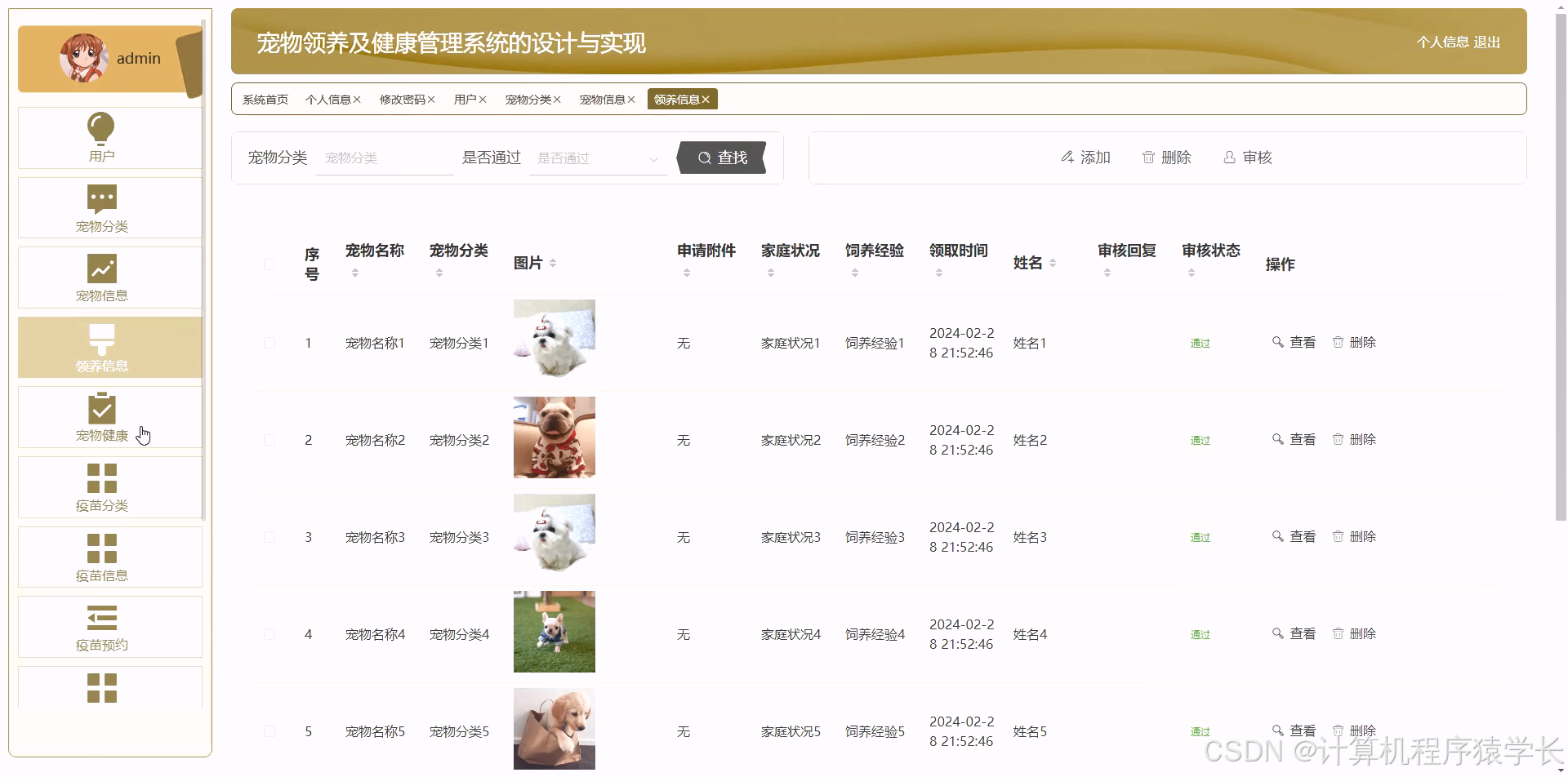Tick checkbox for row 宠物名称4
Image resolution: width=1568 pixels, height=777 pixels.
[269, 634]
